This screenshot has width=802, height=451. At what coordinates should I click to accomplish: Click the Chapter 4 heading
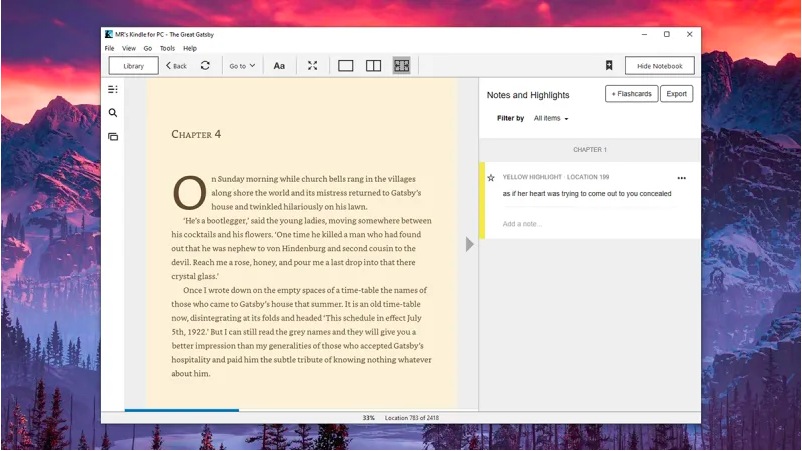click(196, 134)
